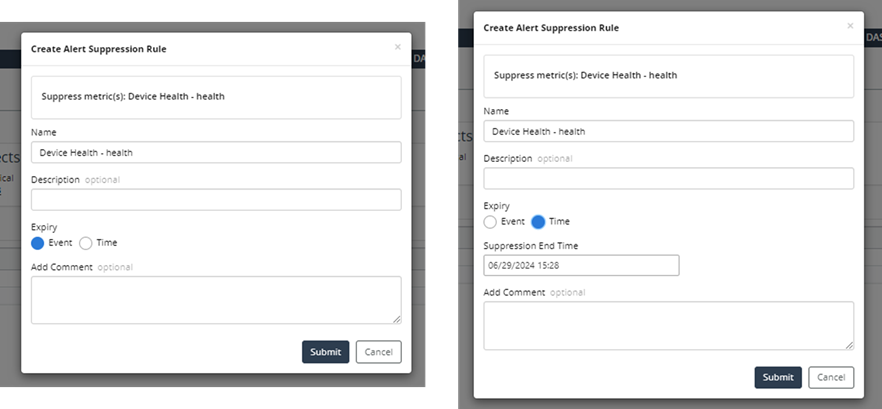882x409 pixels.
Task: Choose Time expiry in the left dialog
Action: 86,243
